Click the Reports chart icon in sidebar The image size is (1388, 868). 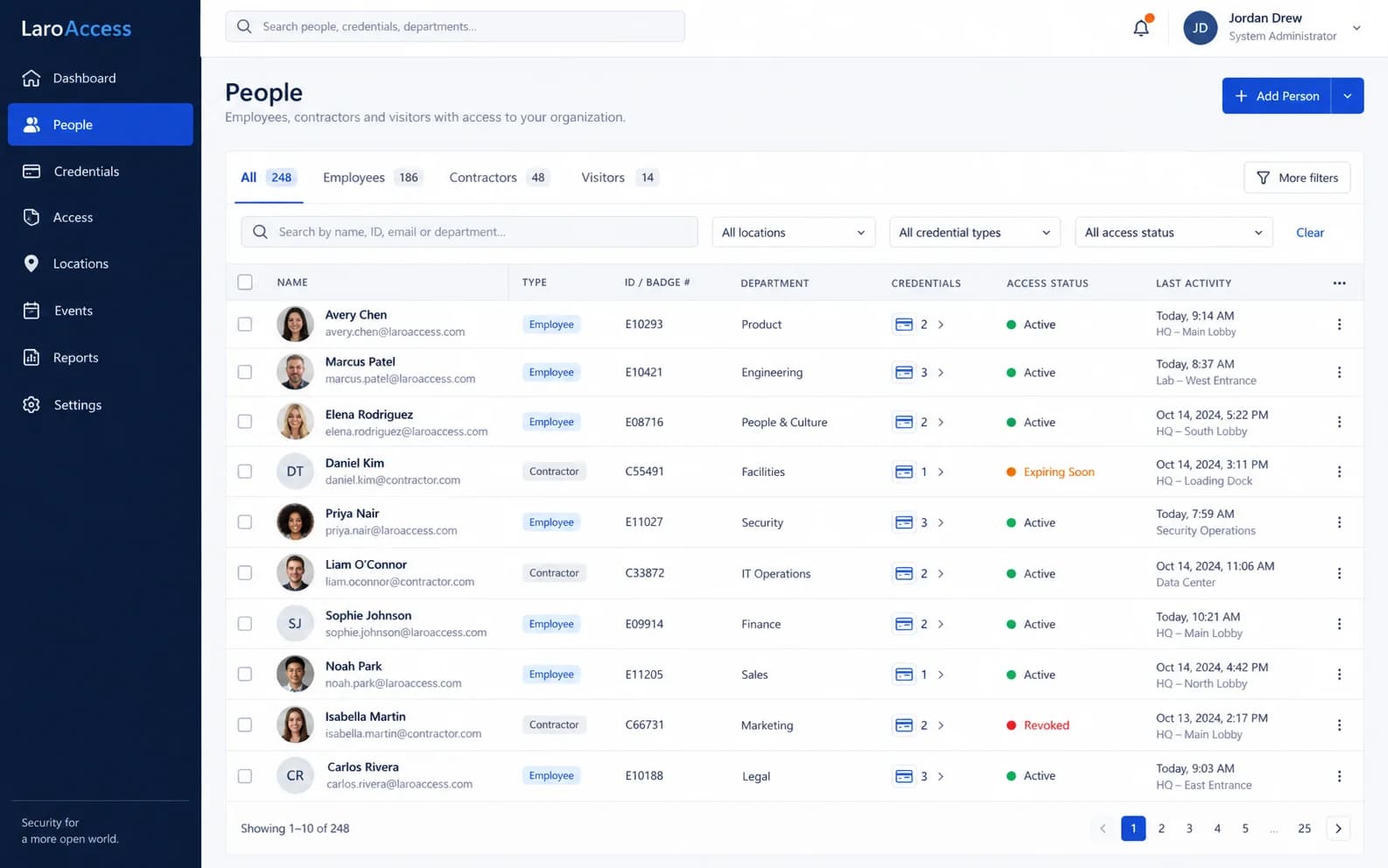(x=32, y=357)
